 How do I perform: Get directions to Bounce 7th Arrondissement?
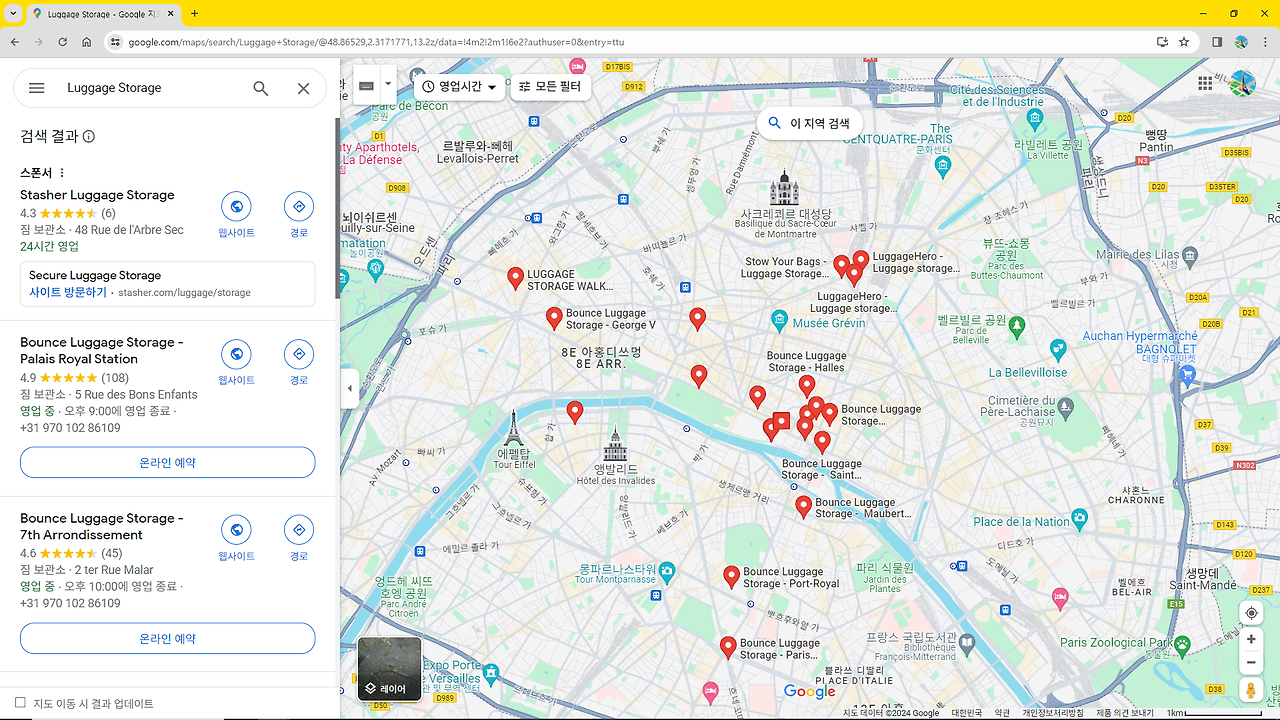tap(299, 530)
